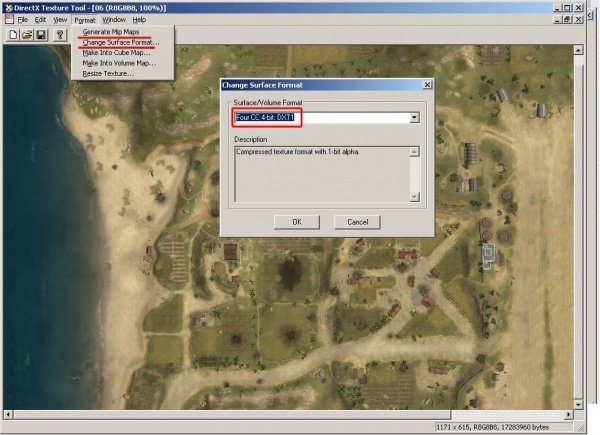
Task: Click the horizontal scrollbar thumb
Action: coord(232,414)
